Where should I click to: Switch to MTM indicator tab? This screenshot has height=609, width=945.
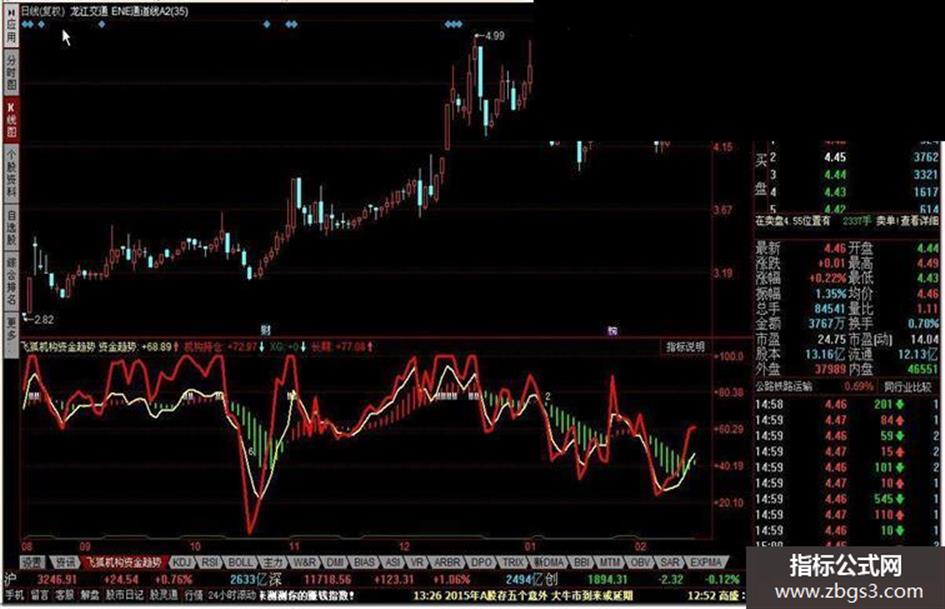click(610, 563)
